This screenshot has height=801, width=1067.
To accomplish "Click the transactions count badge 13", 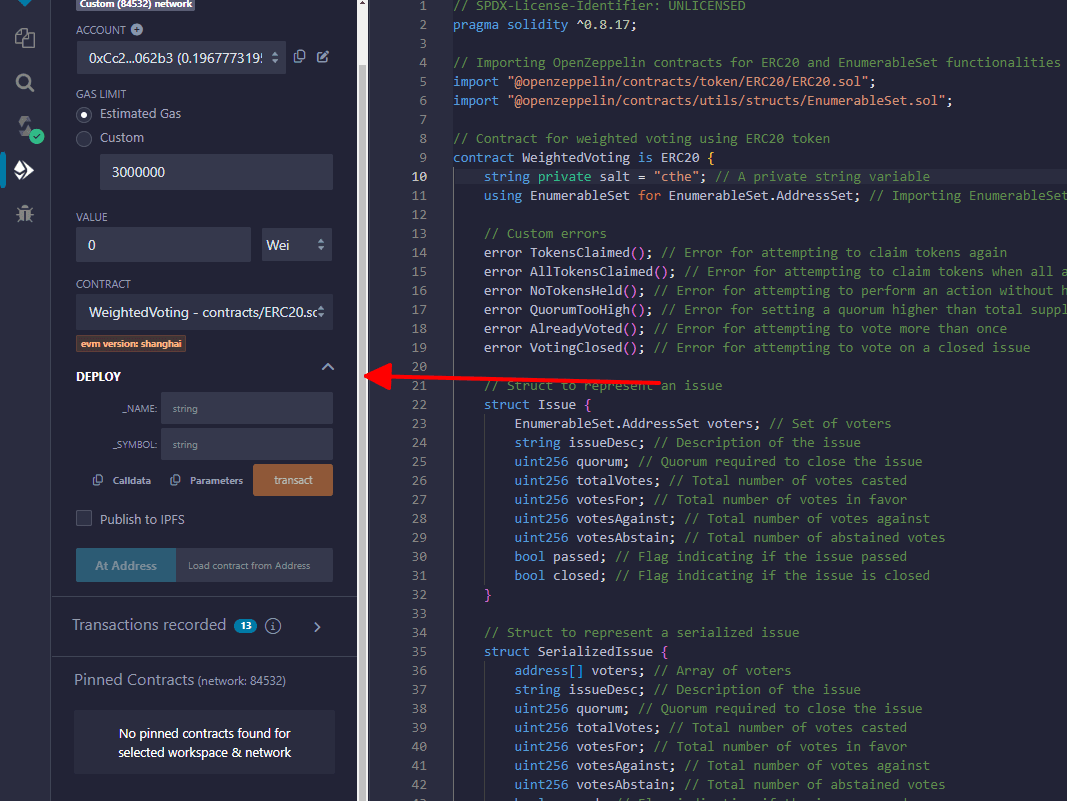I will pos(246,625).
